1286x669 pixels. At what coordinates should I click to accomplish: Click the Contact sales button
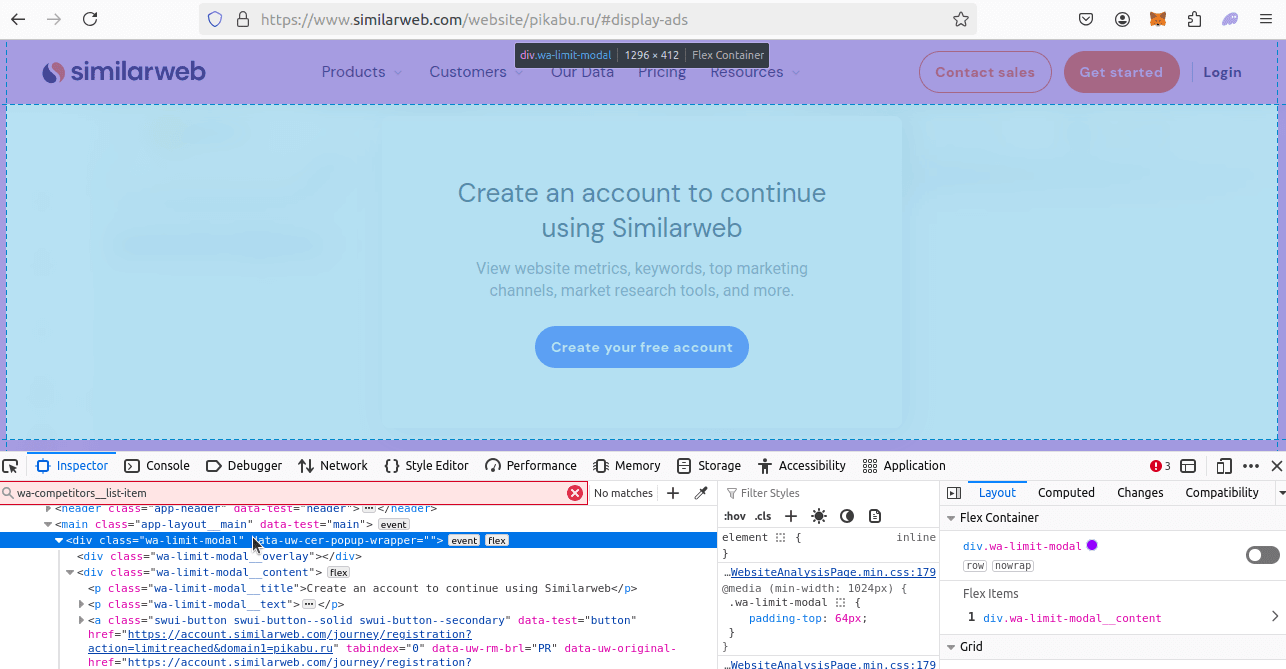(x=985, y=72)
